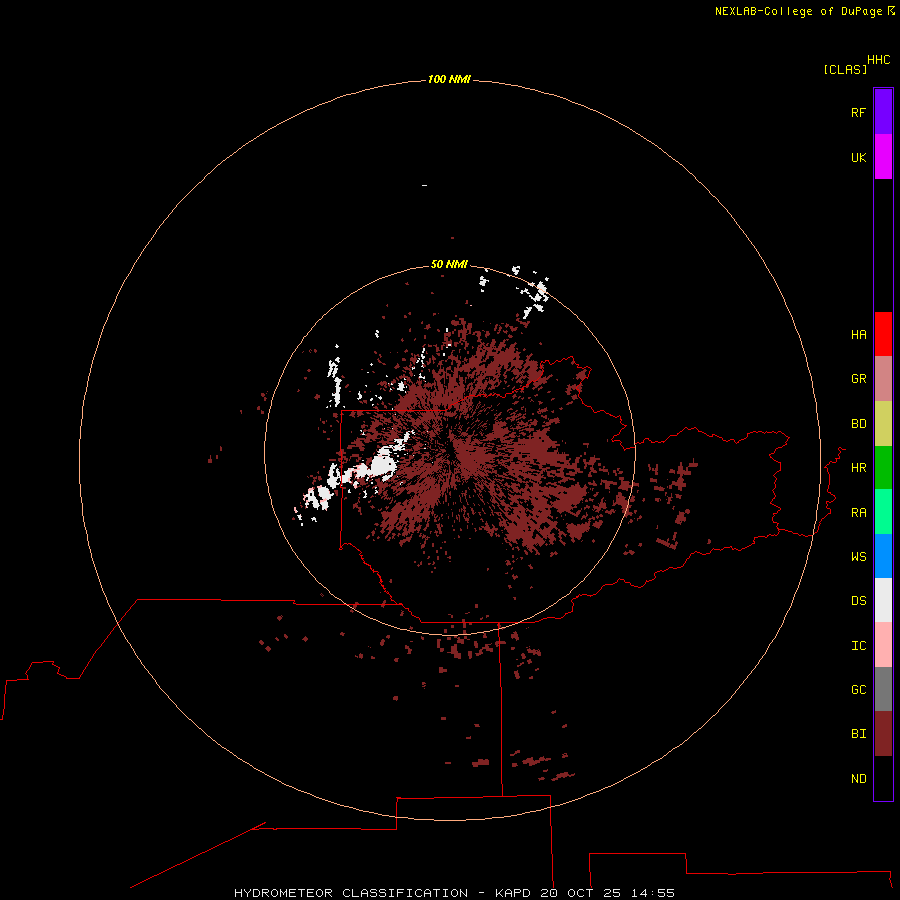Click the BI legend label
Screen dimensions: 900x900
click(859, 734)
